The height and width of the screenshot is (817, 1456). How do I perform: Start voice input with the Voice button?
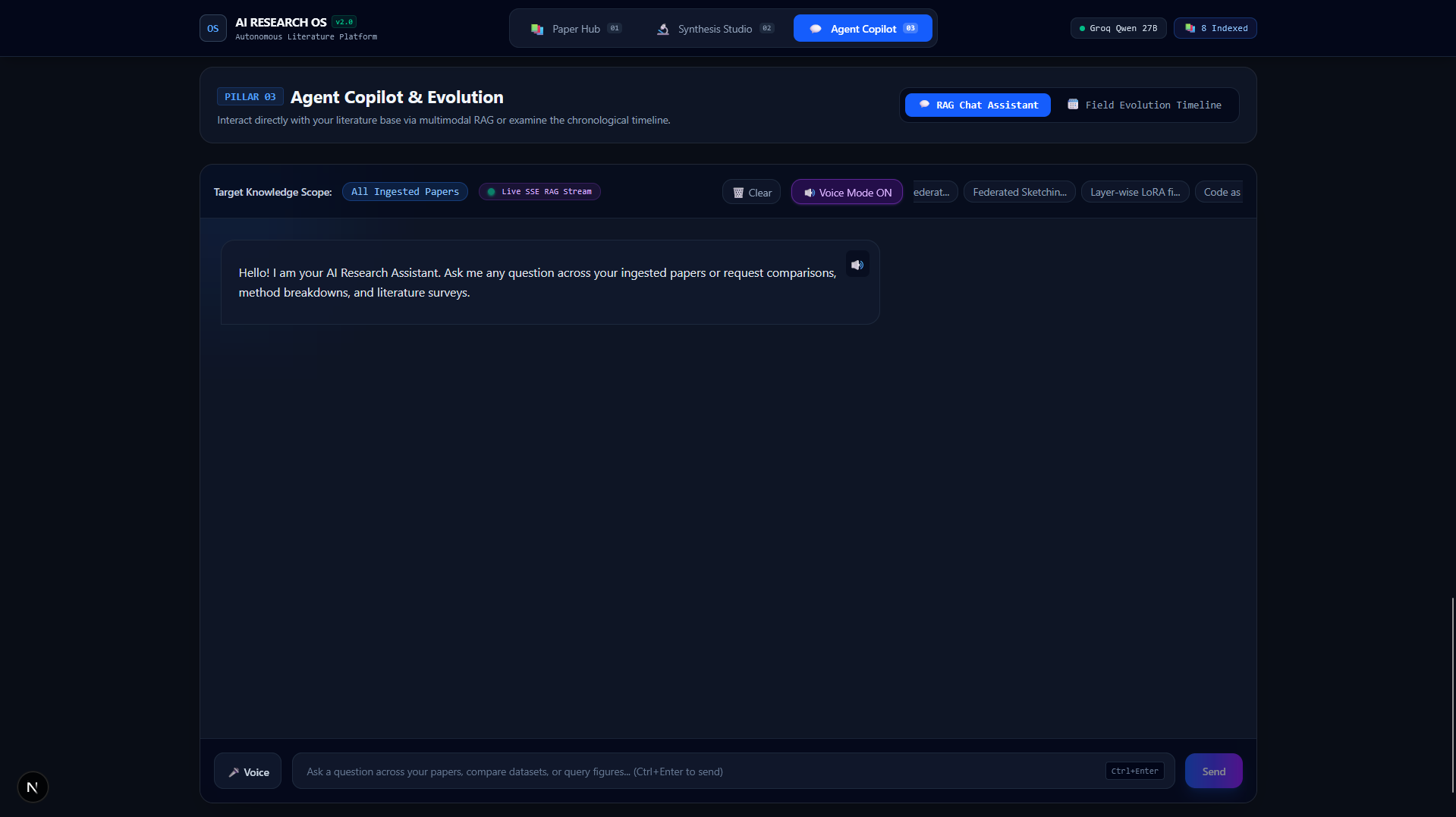[247, 771]
